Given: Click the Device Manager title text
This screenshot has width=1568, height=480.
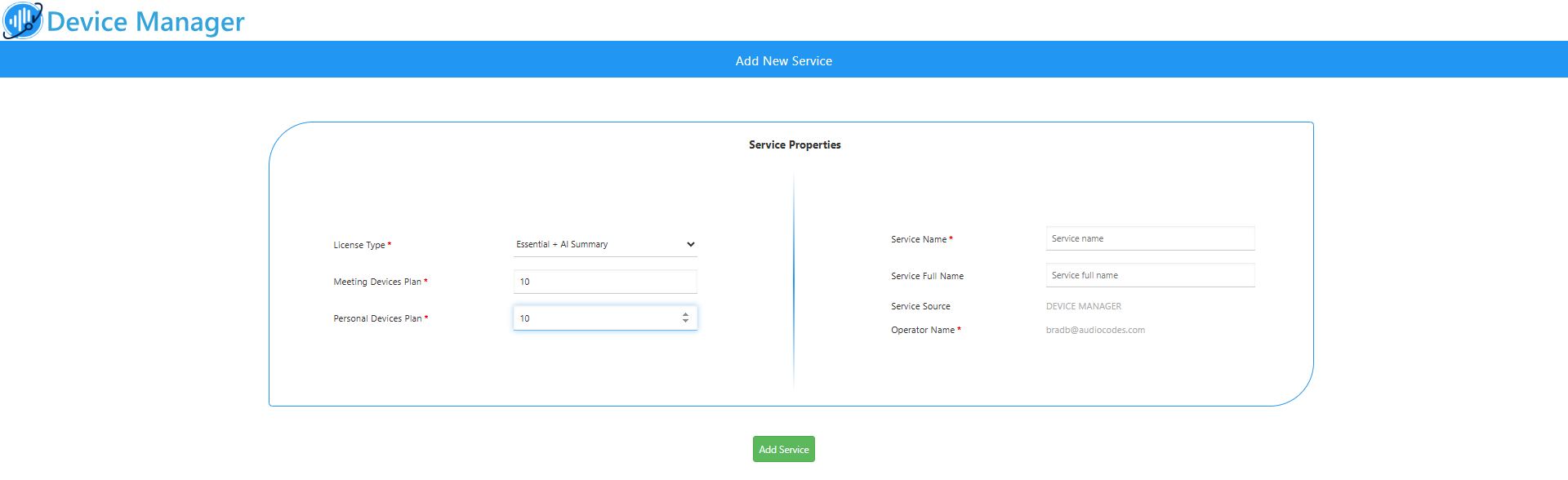Looking at the screenshot, I should (x=145, y=21).
